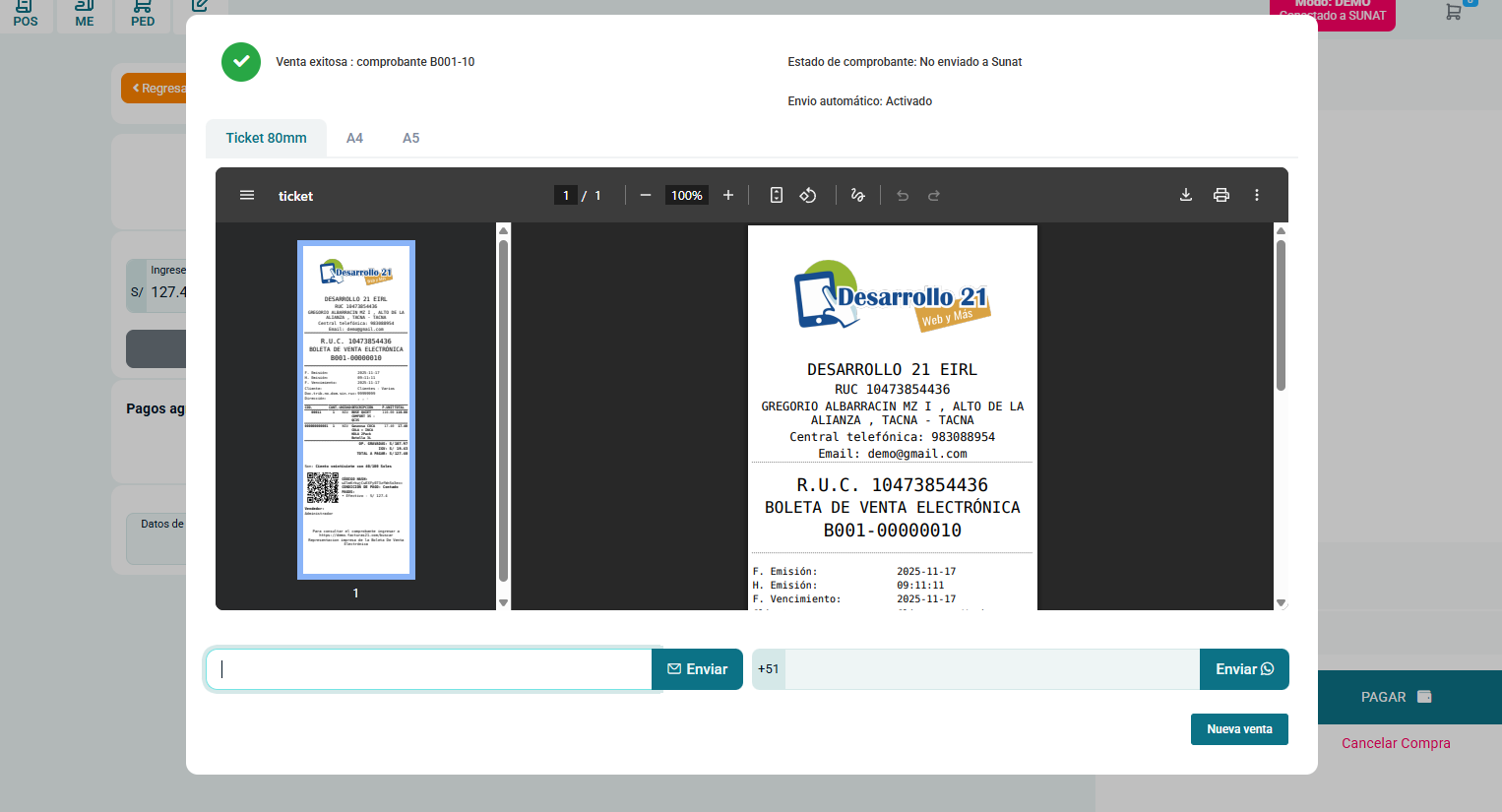Select the draw annotation tool

pos(857,196)
